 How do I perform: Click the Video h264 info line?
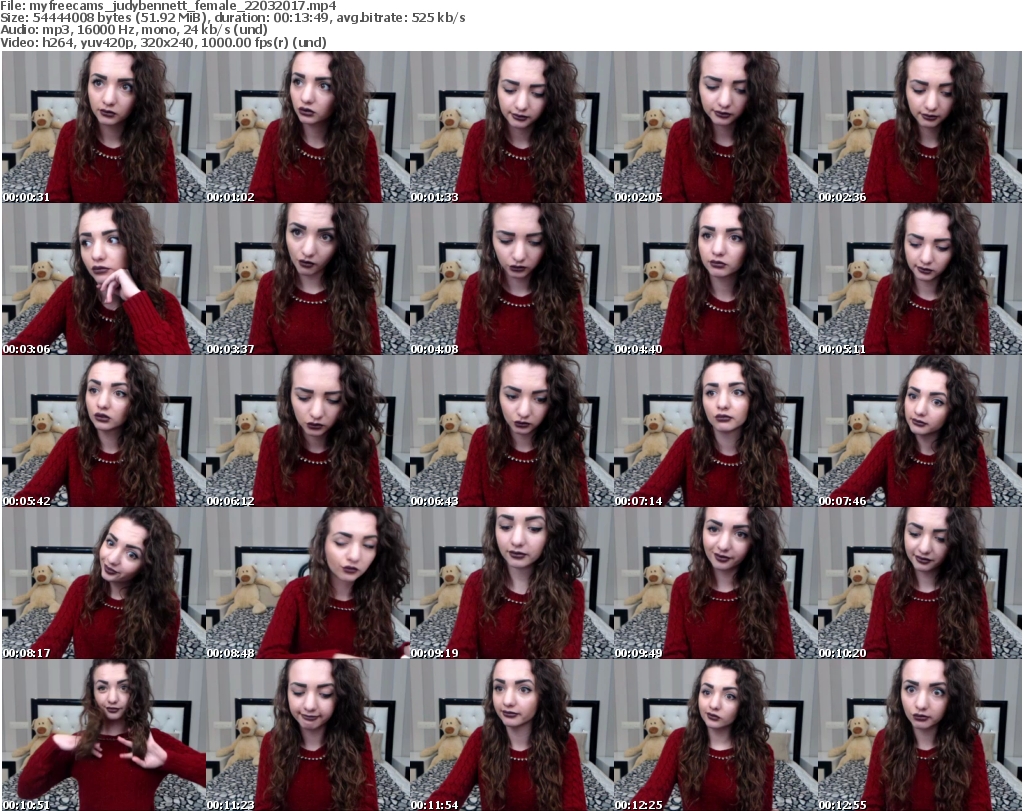pos(163,42)
